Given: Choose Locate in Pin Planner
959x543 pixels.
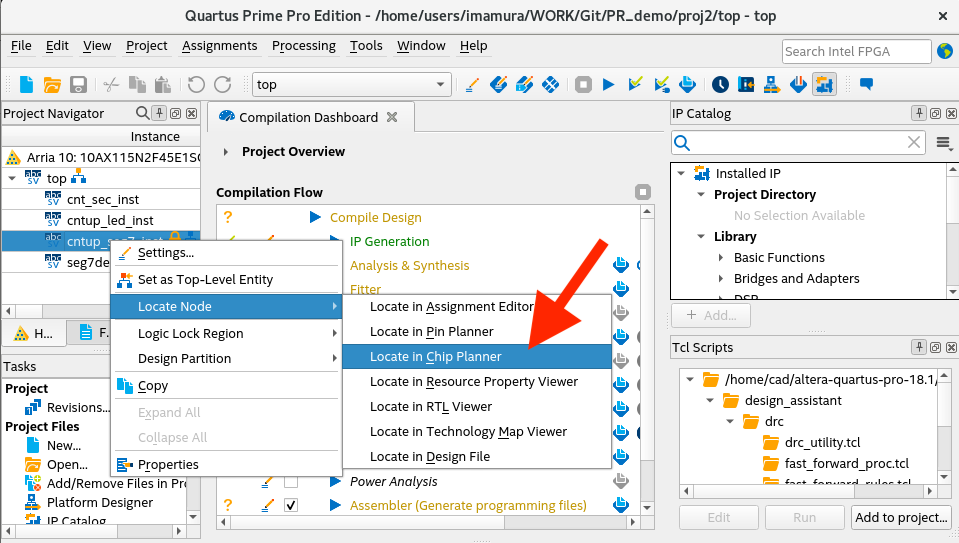Looking at the screenshot, I should point(477,331).
